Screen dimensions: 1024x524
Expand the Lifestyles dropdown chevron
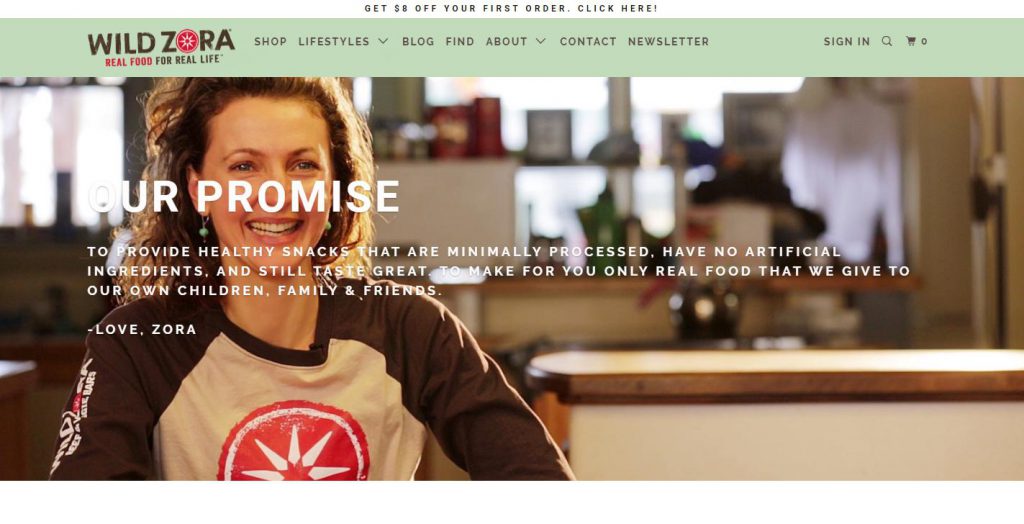tap(383, 41)
